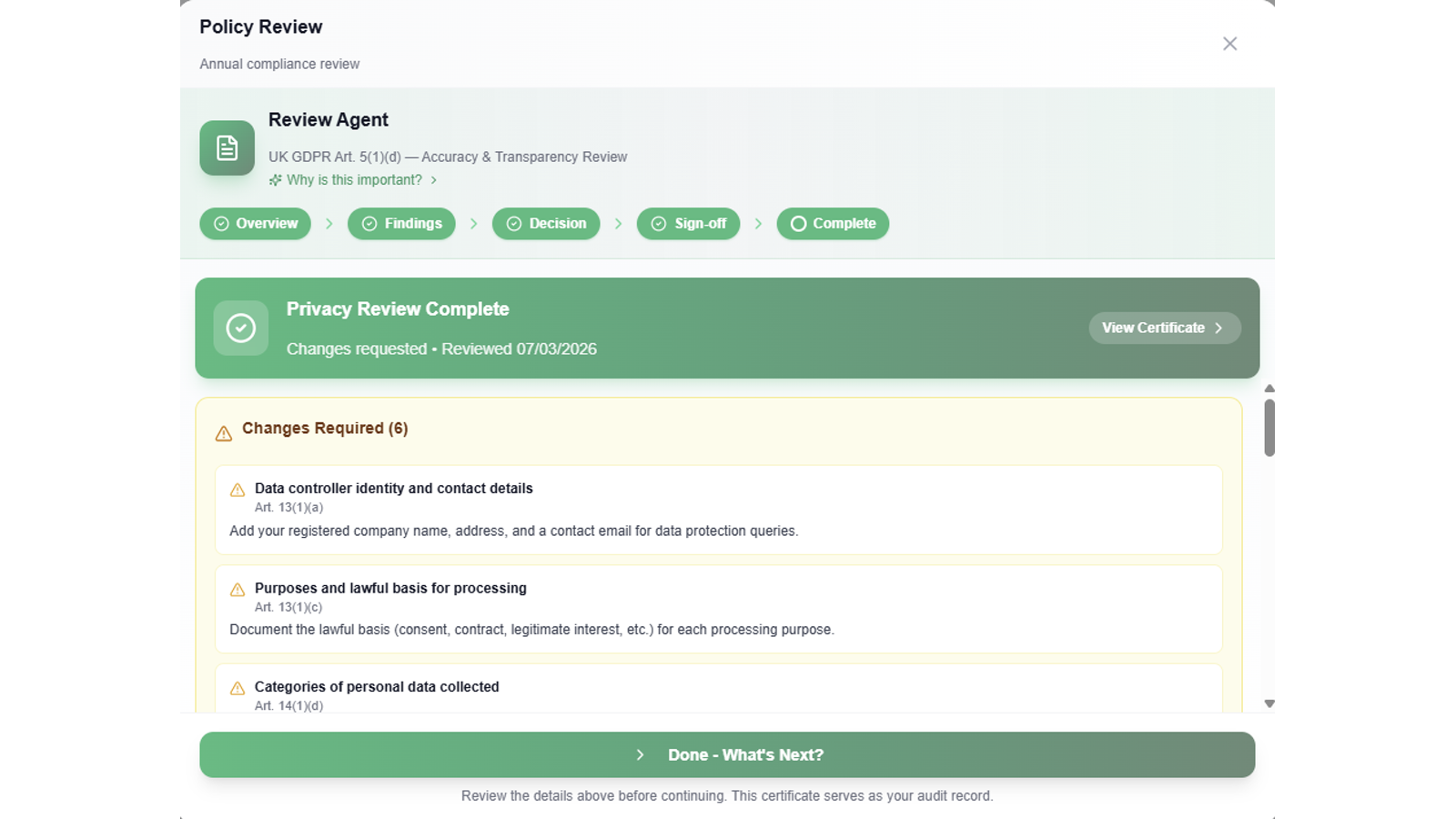Click the Privacy Review Complete checkmark icon
Screen dimensions: 1456x819
[241, 328]
